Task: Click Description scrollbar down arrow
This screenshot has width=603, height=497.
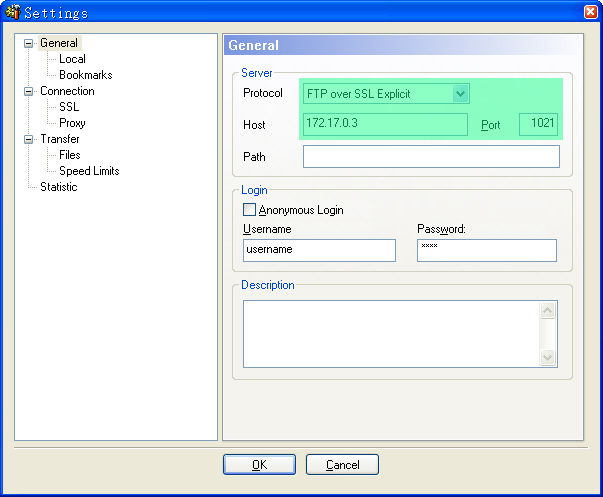Action: [548, 357]
